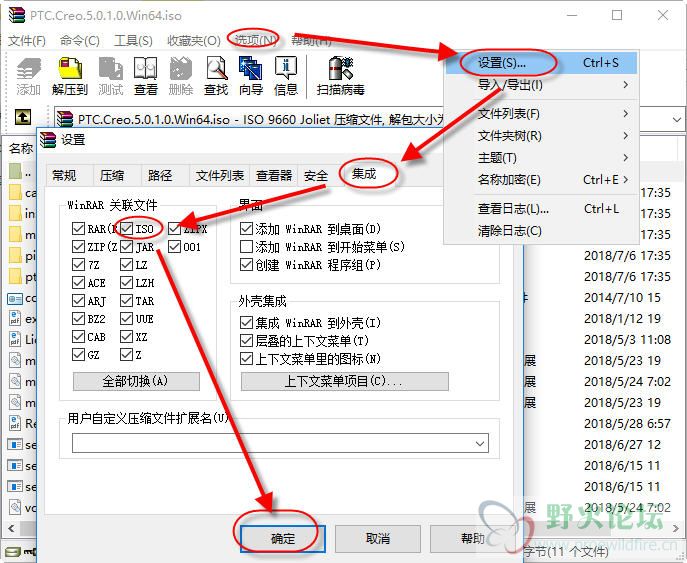This screenshot has height=563, width=687.
Task: Click the 取消 button
Action: [x=378, y=538]
